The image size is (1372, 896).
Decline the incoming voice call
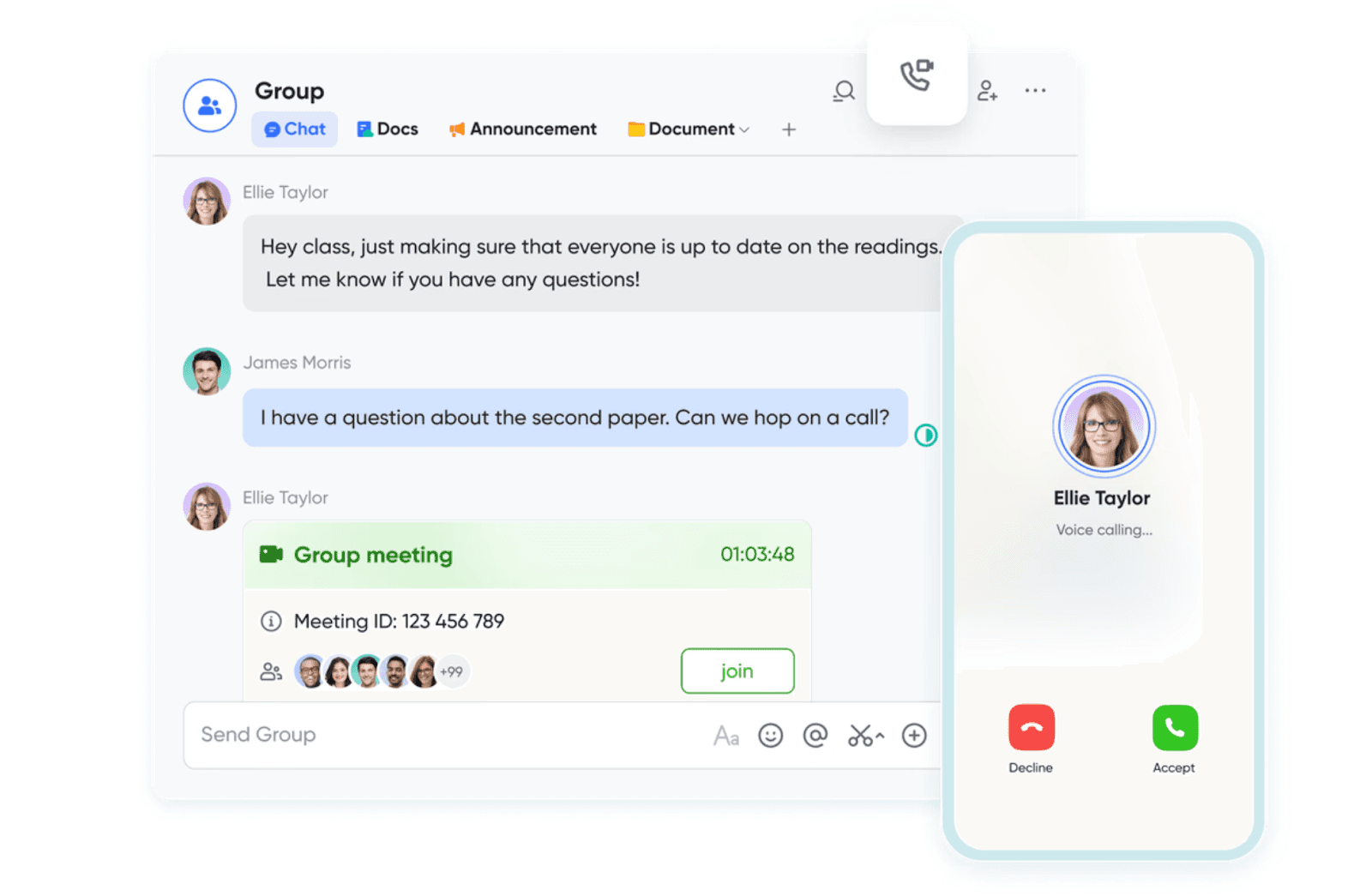[1032, 728]
